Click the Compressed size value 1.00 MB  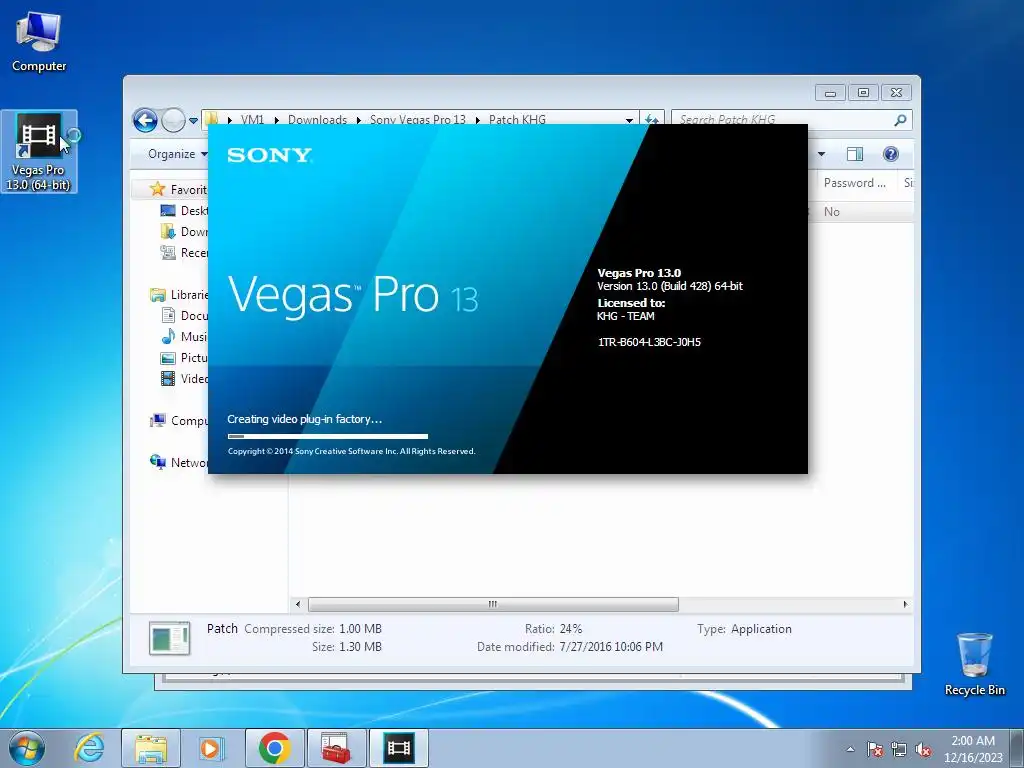[360, 629]
